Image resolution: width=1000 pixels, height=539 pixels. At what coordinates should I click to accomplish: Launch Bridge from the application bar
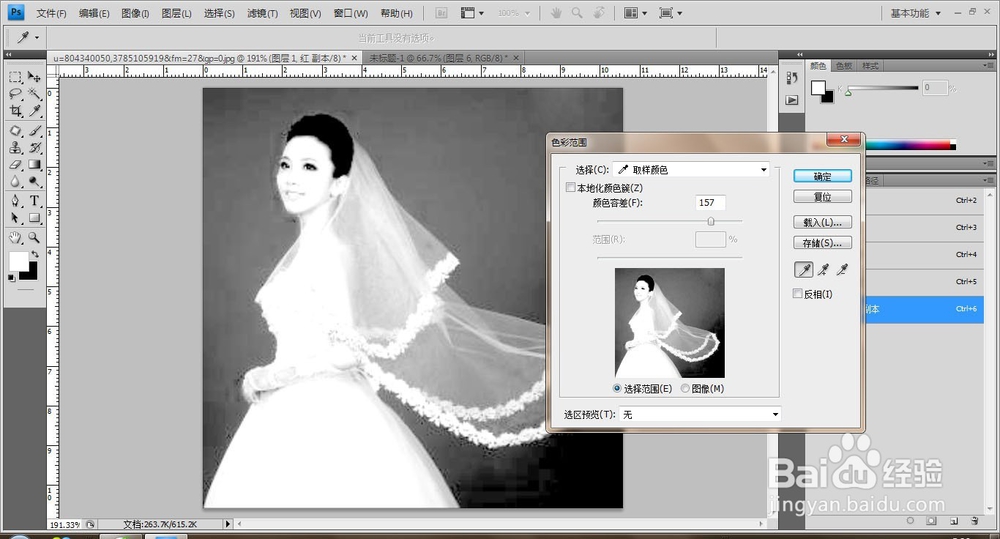click(x=441, y=13)
